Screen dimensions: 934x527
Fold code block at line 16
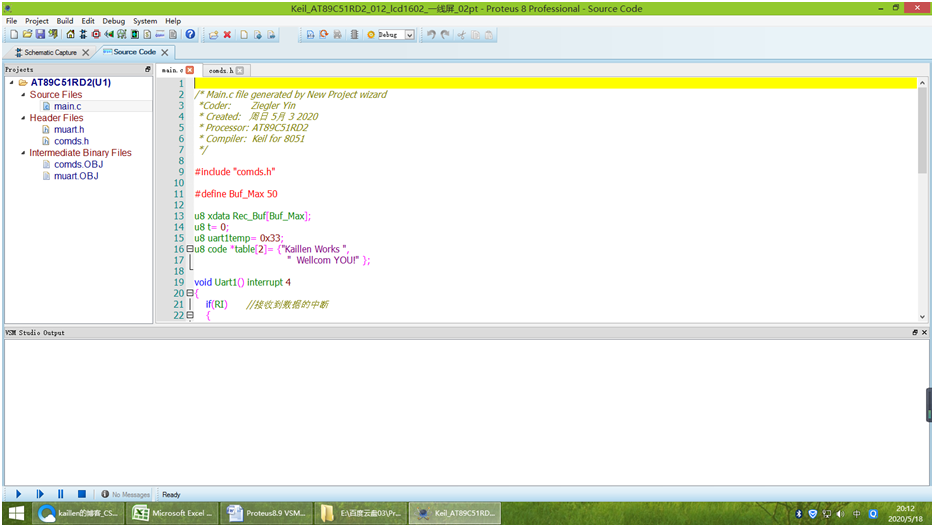[x=190, y=249]
